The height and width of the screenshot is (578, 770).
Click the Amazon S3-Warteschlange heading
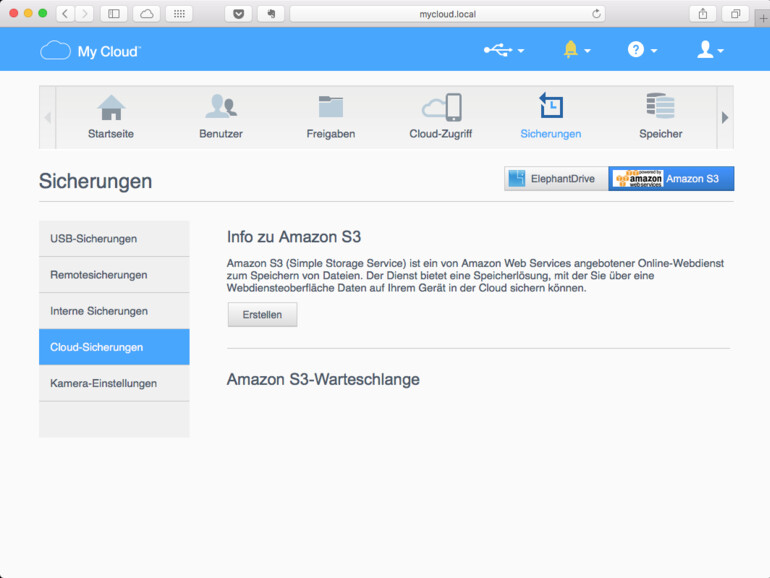point(323,379)
